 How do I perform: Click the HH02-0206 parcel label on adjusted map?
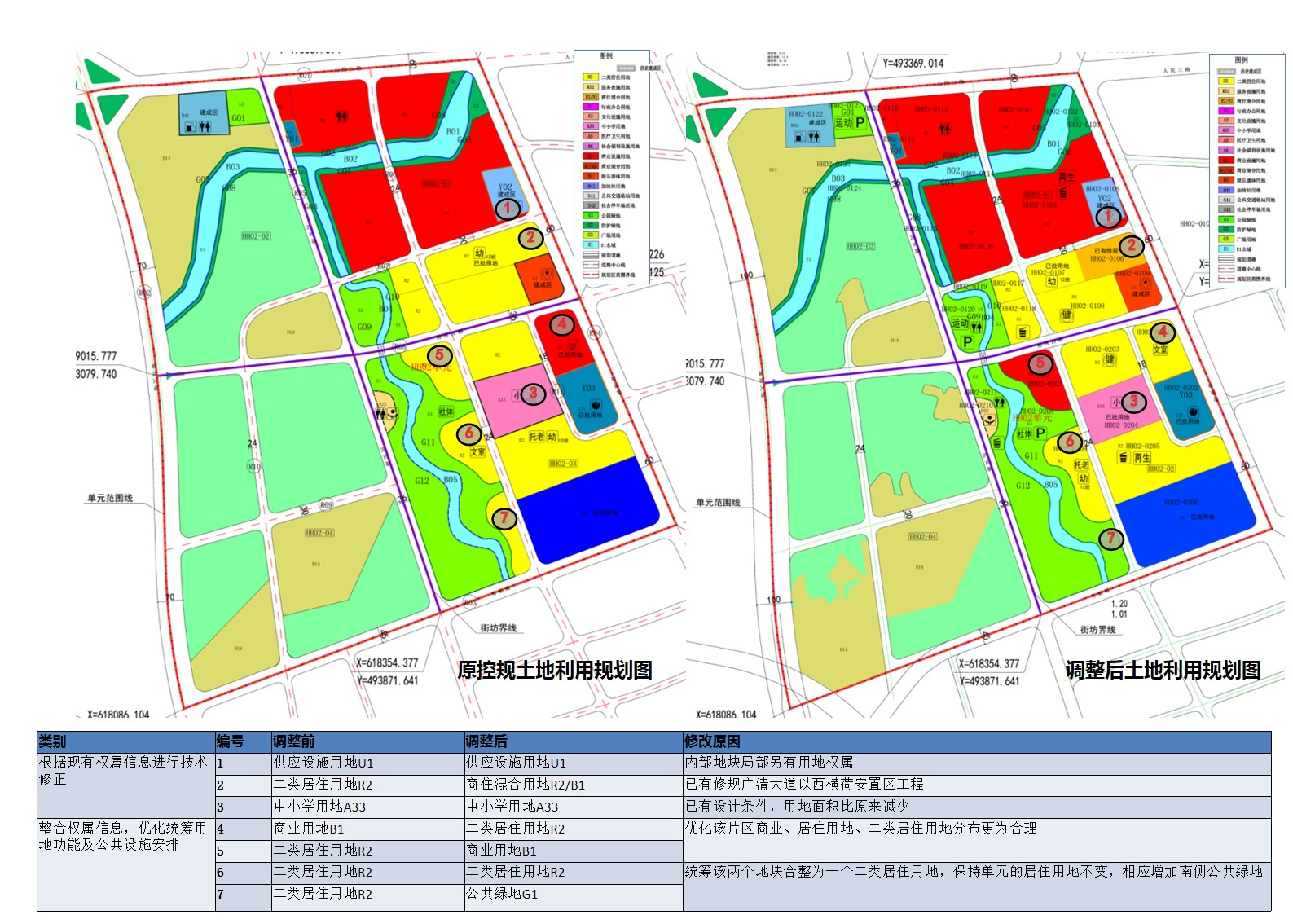(1180, 503)
